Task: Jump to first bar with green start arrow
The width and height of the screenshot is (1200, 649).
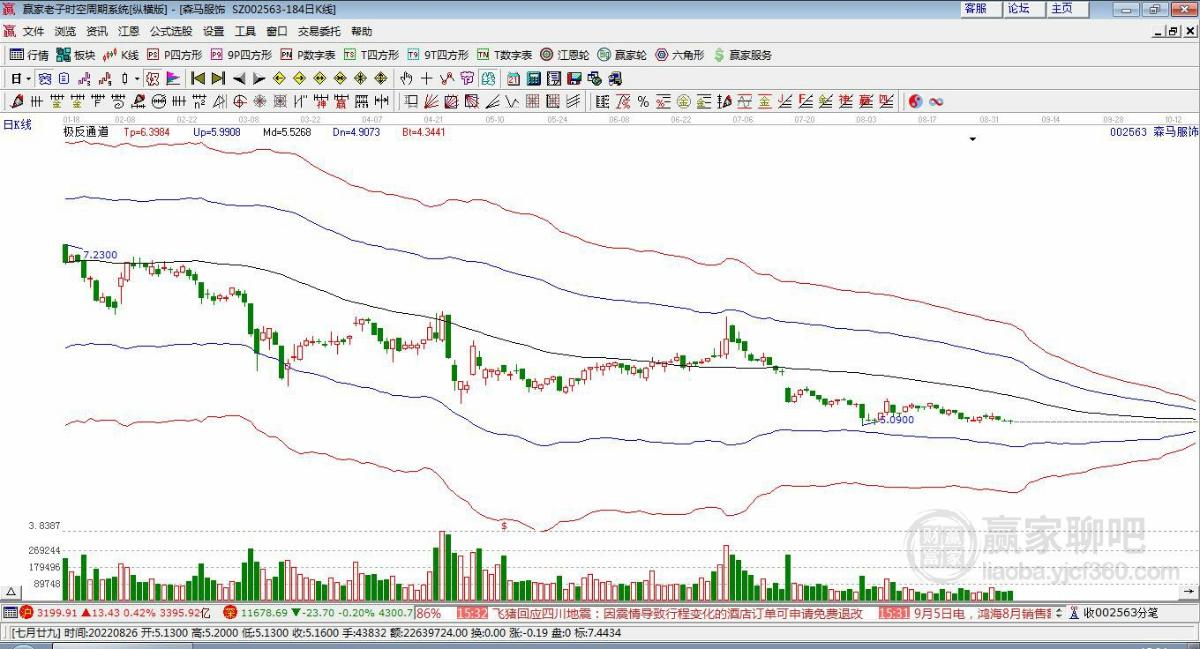Action: [x=198, y=78]
